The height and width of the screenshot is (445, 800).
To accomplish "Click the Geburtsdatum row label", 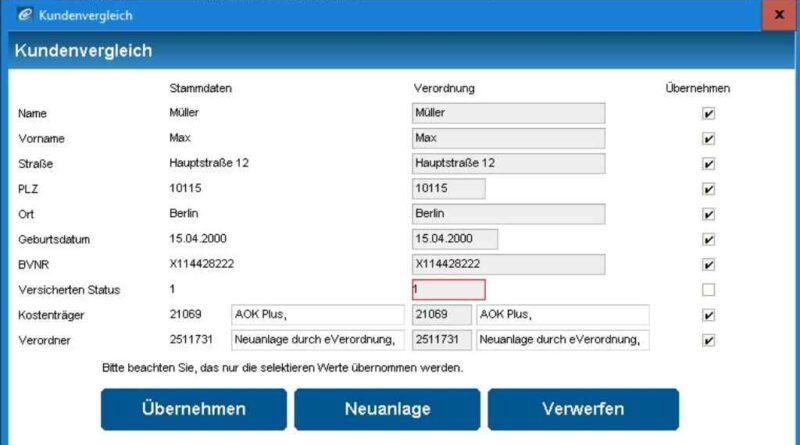I will tap(54, 239).
